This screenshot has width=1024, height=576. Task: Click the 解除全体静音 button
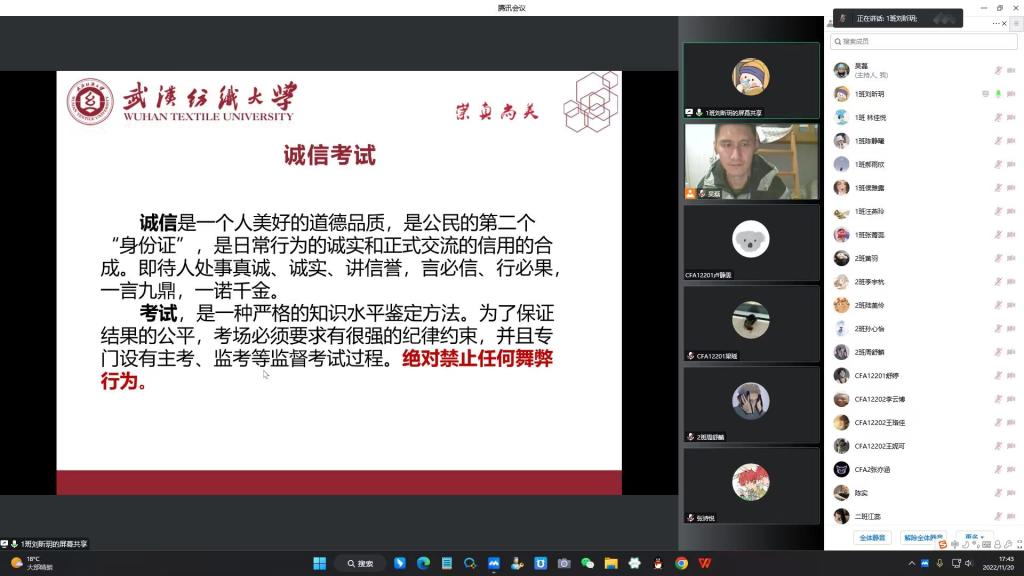(924, 538)
